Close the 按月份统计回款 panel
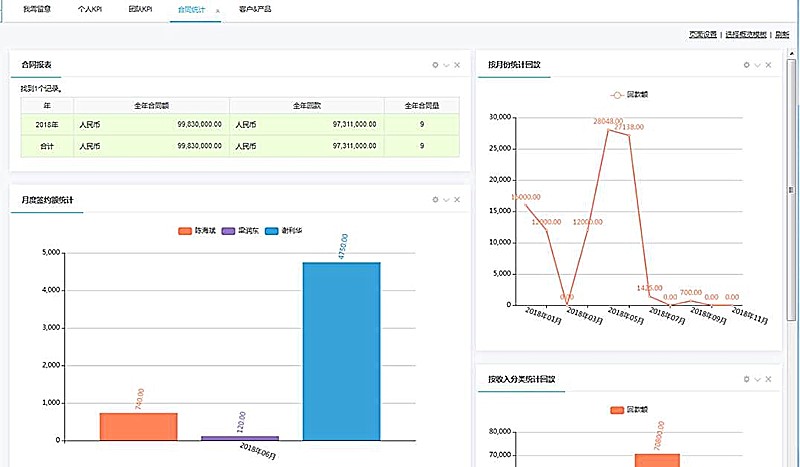The height and width of the screenshot is (467, 800). click(x=768, y=65)
